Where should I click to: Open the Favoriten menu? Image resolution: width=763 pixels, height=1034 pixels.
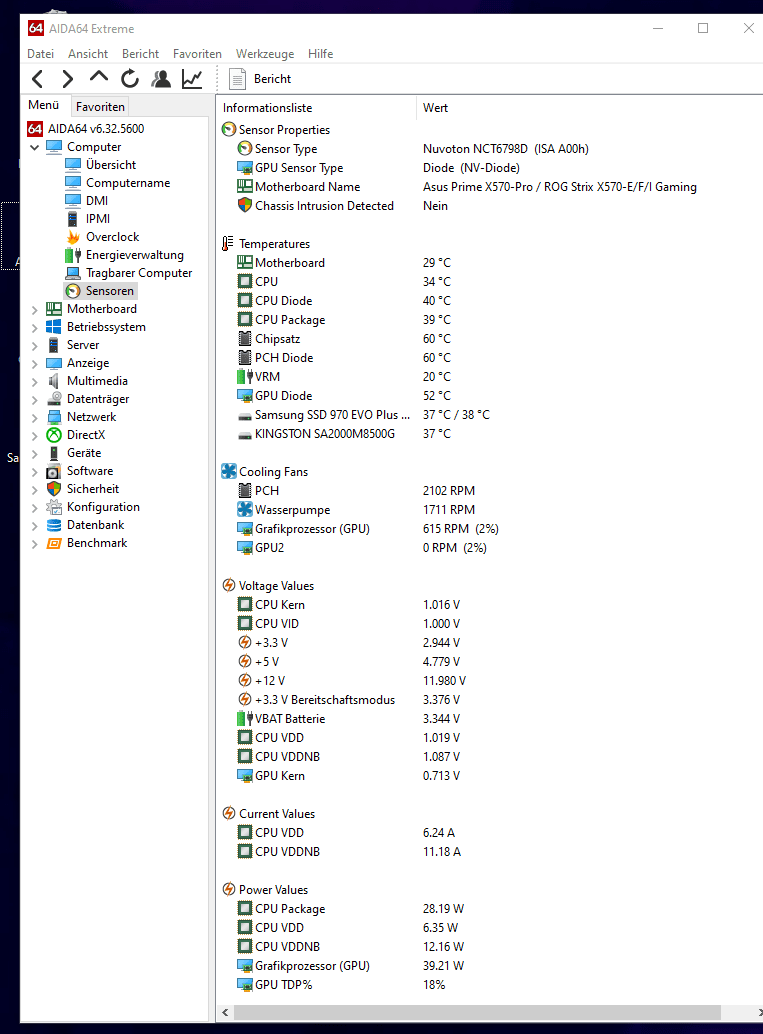(x=197, y=53)
